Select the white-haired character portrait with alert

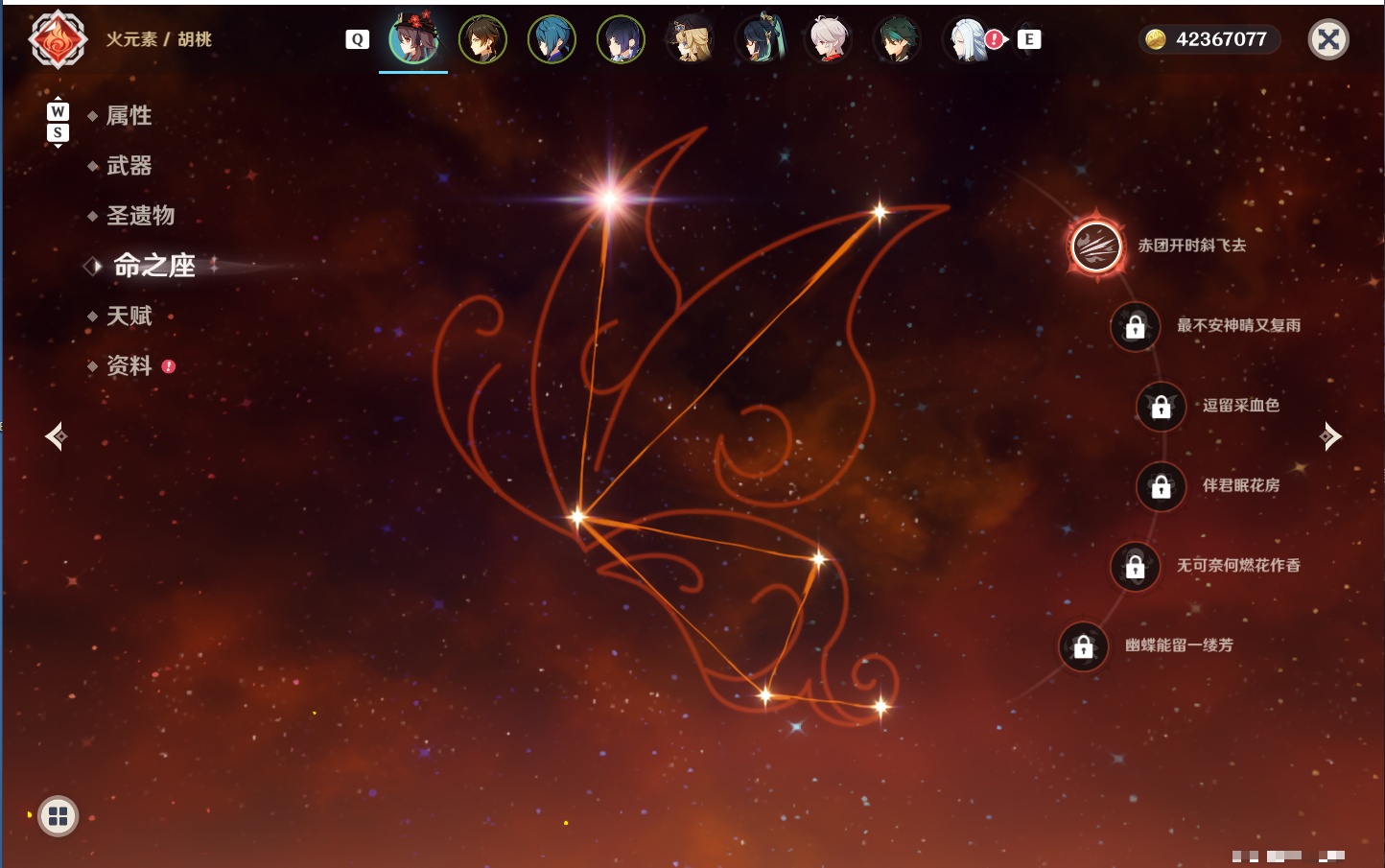click(971, 39)
